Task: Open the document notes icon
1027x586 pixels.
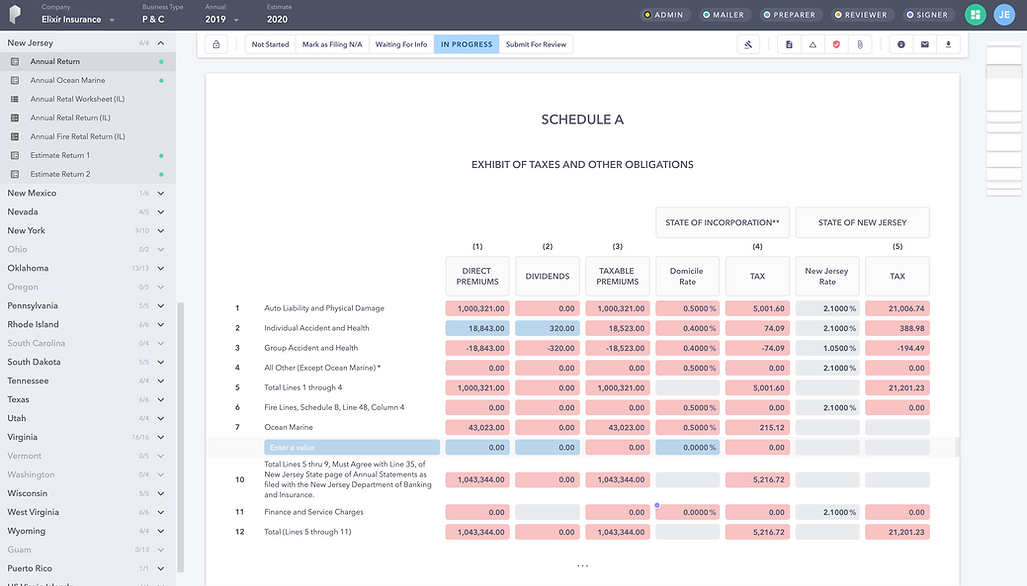Action: pos(789,45)
